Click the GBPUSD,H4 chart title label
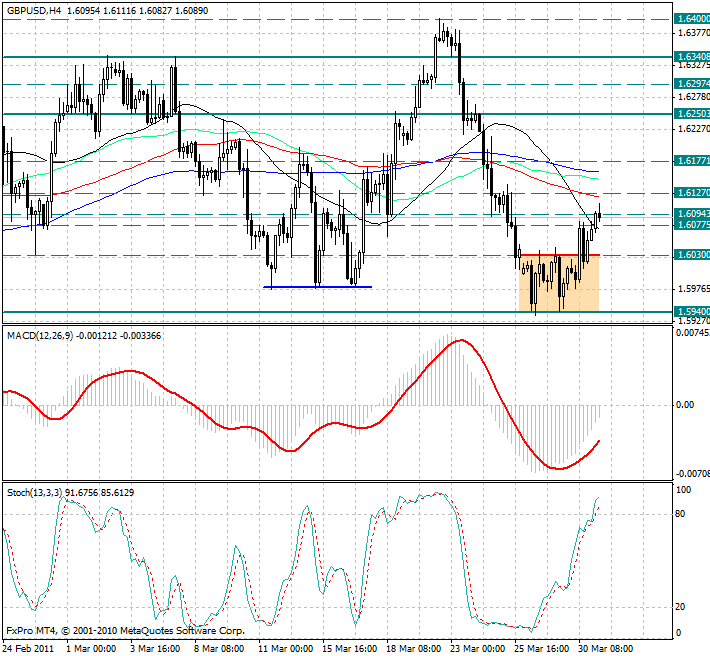 (x=34, y=10)
